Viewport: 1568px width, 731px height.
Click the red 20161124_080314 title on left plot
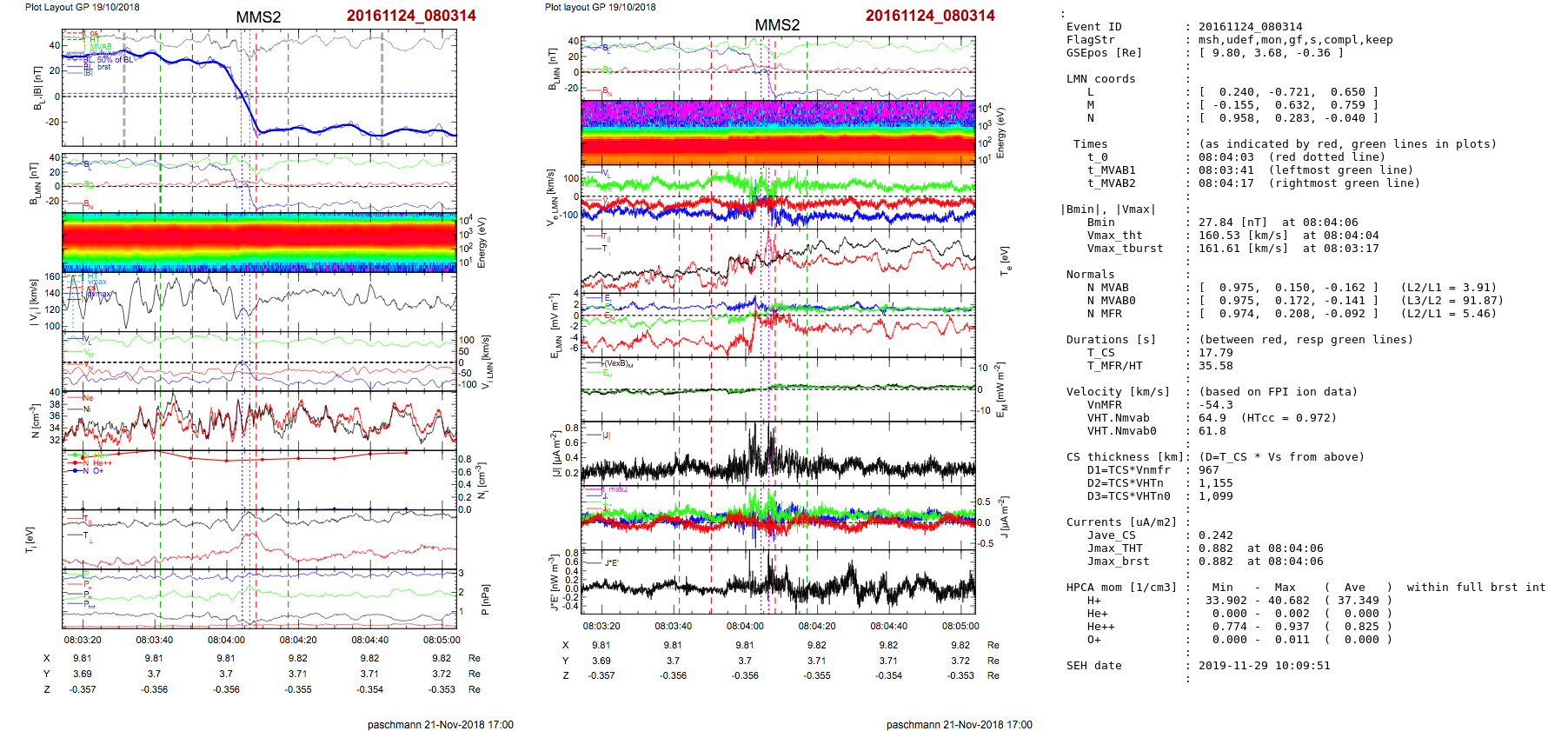point(410,16)
